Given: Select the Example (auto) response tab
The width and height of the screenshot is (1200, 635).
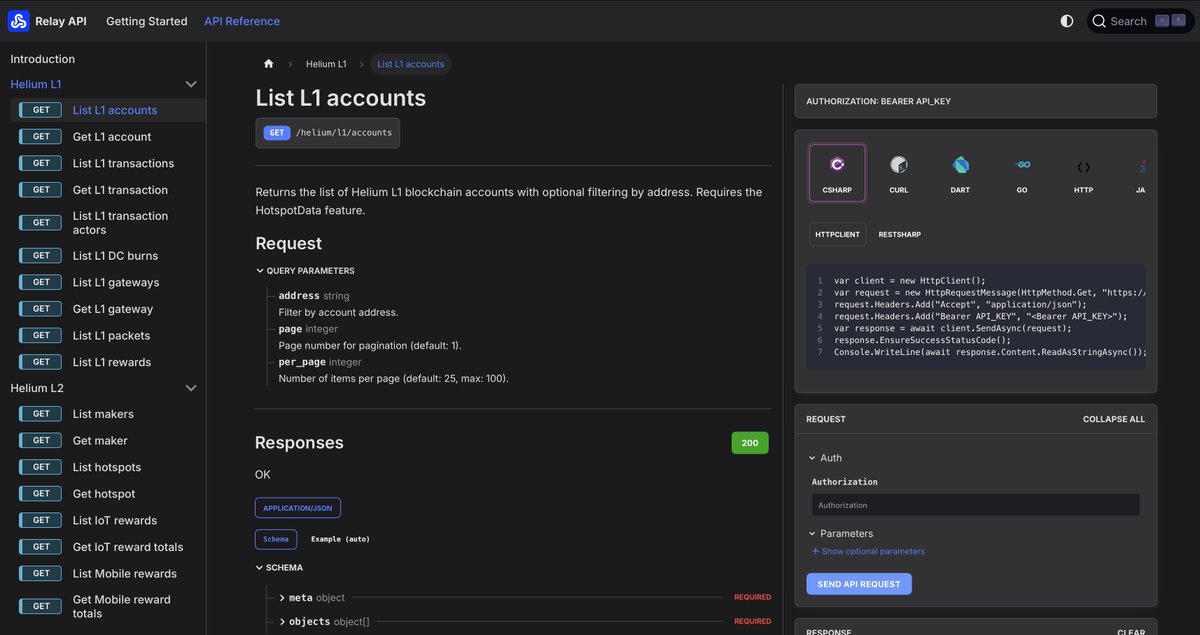Looking at the screenshot, I should pyautogui.click(x=340, y=539).
